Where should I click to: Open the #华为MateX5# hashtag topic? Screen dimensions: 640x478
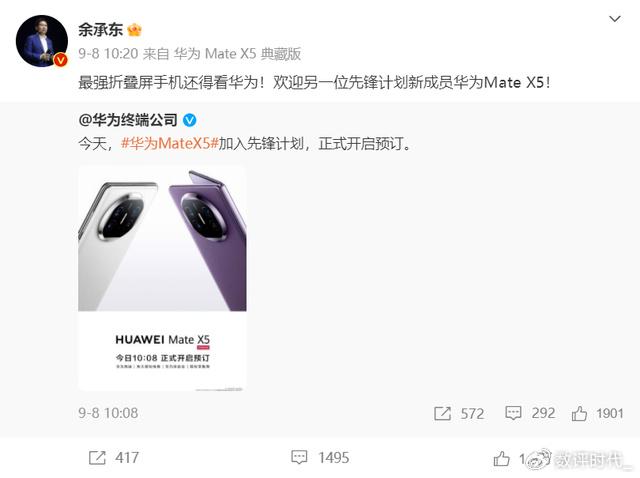(x=170, y=144)
